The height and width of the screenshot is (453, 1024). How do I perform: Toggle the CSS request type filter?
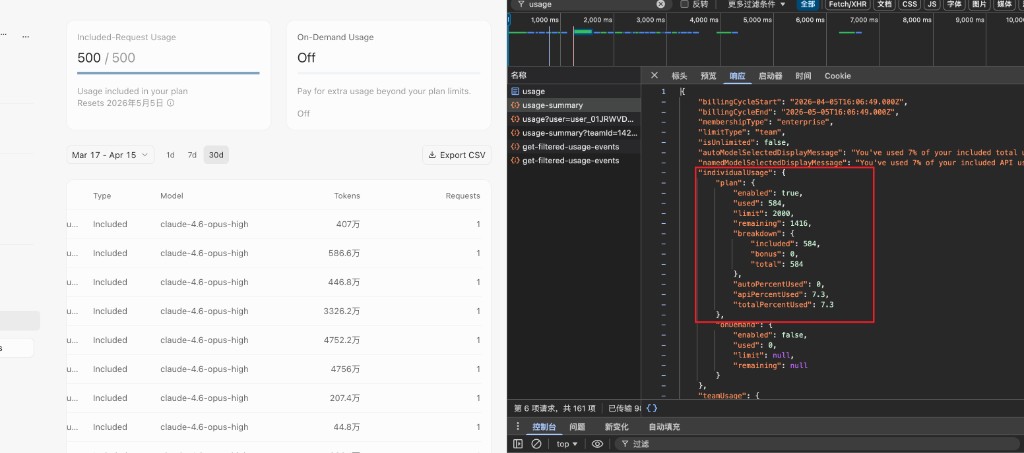click(x=909, y=4)
